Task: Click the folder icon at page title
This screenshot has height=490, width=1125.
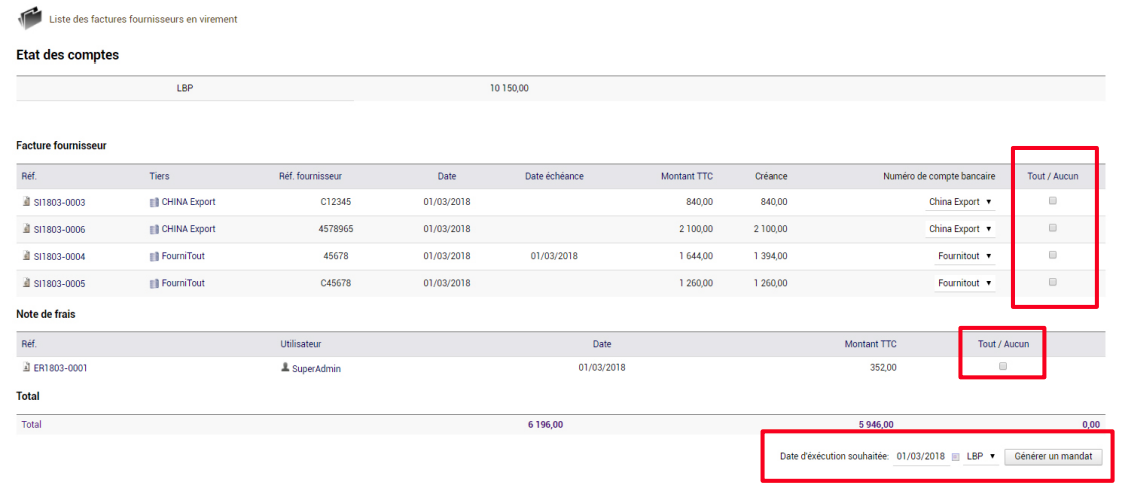Action: point(29,18)
